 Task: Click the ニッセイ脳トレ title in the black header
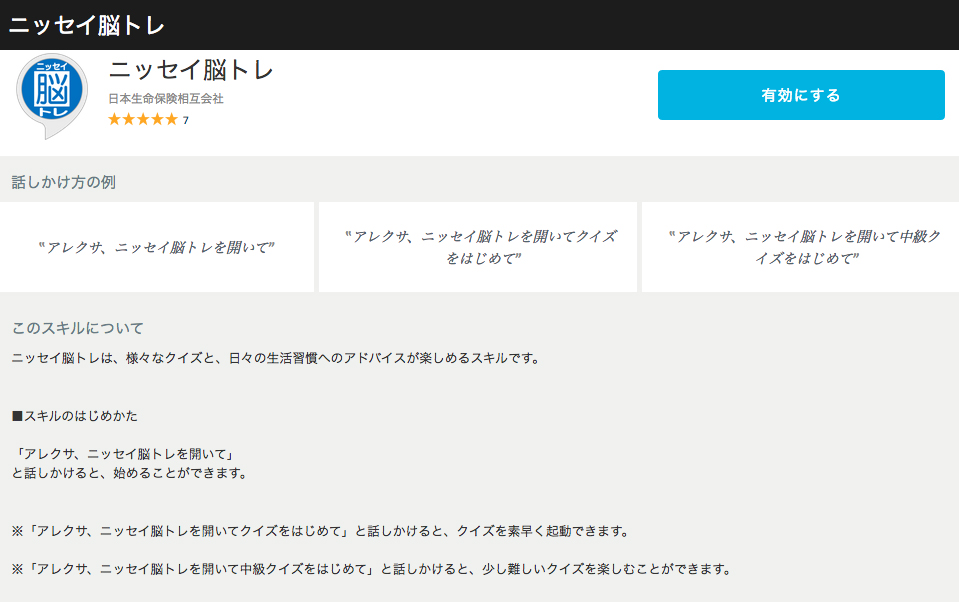tap(87, 26)
